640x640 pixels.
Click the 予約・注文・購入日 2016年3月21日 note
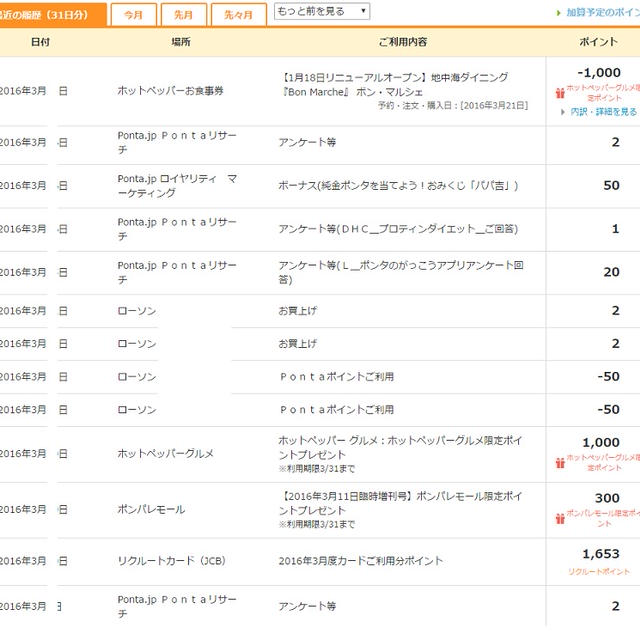pyautogui.click(x=453, y=106)
